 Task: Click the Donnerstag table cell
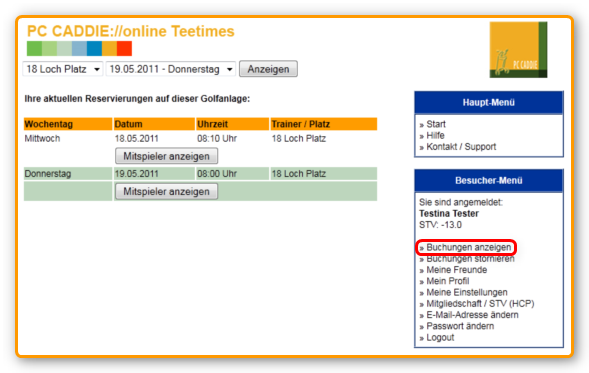[x=68, y=174]
